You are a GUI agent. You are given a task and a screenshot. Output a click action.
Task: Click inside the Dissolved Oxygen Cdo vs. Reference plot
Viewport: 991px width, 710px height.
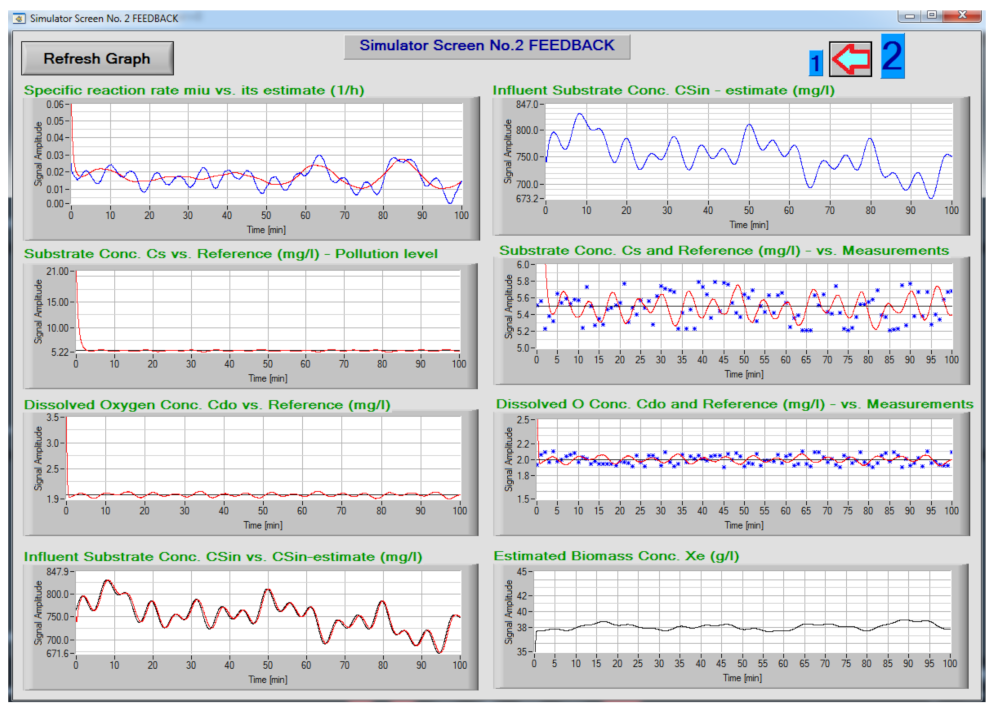click(263, 458)
